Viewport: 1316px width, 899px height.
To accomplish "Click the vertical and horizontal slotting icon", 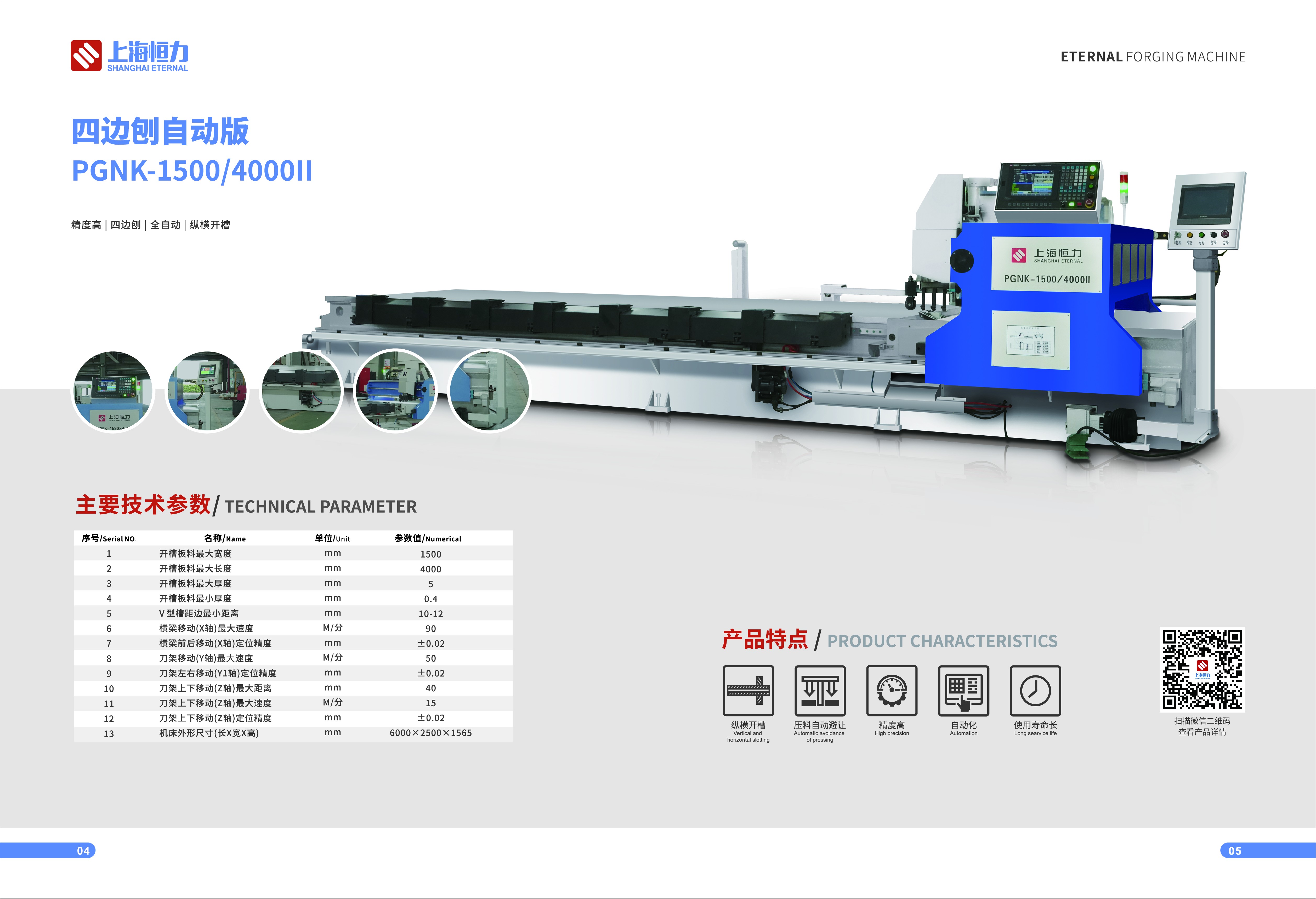I will click(748, 691).
